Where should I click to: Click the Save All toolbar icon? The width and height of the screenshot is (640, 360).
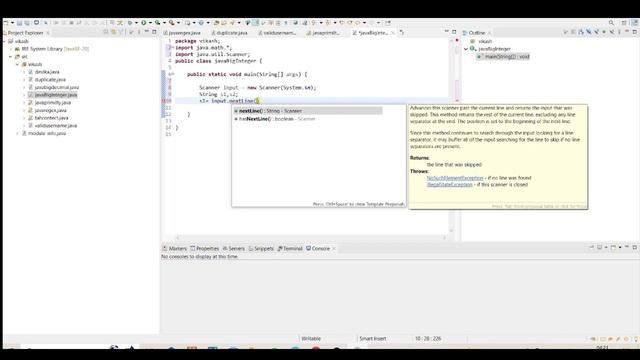pos(27,23)
